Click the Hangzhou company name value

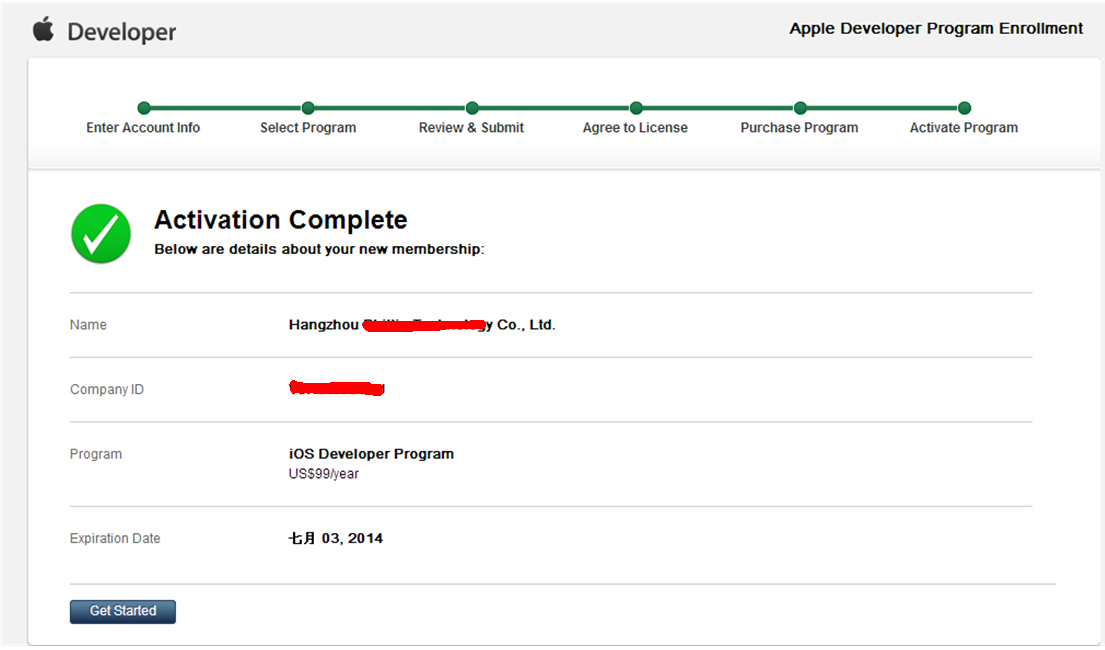pyautogui.click(x=421, y=325)
